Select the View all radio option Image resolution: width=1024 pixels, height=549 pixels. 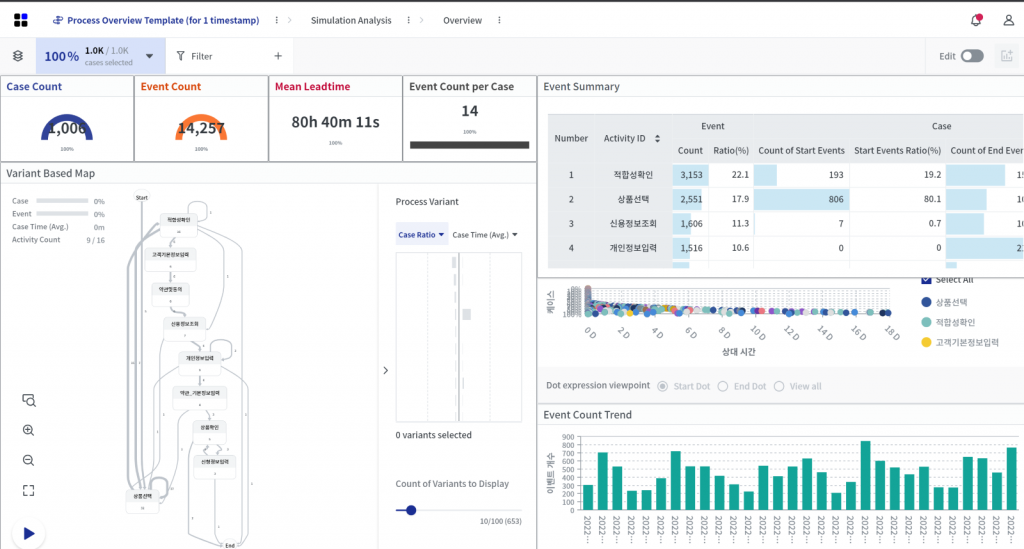(x=779, y=386)
